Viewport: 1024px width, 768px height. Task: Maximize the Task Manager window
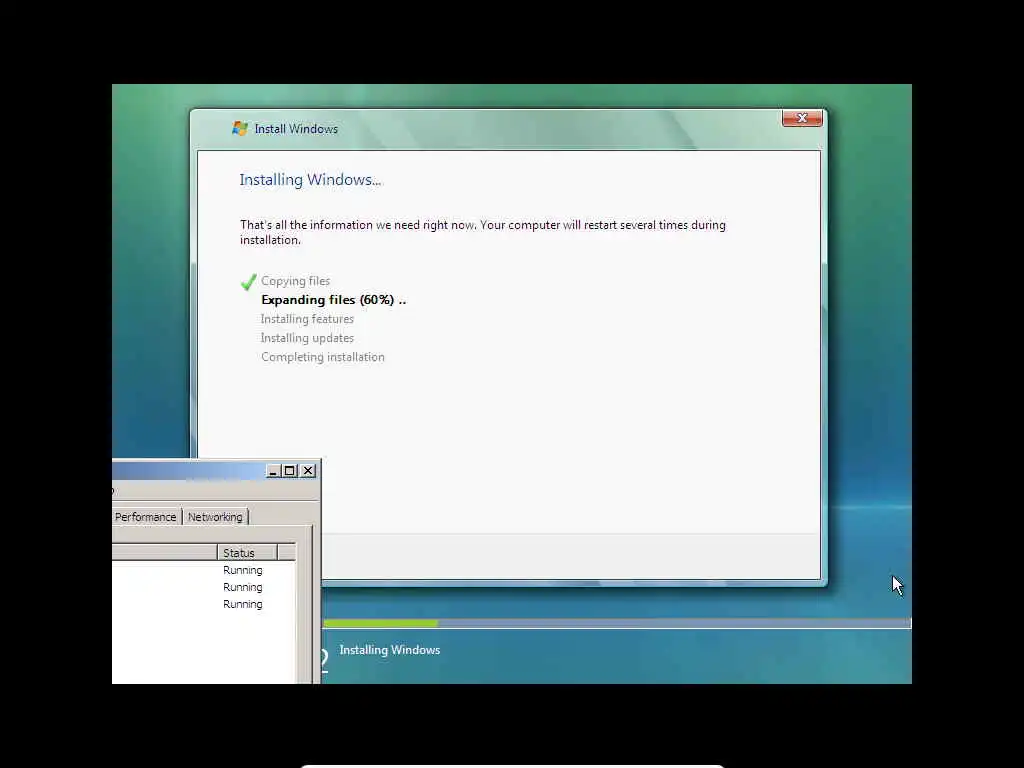coord(290,471)
